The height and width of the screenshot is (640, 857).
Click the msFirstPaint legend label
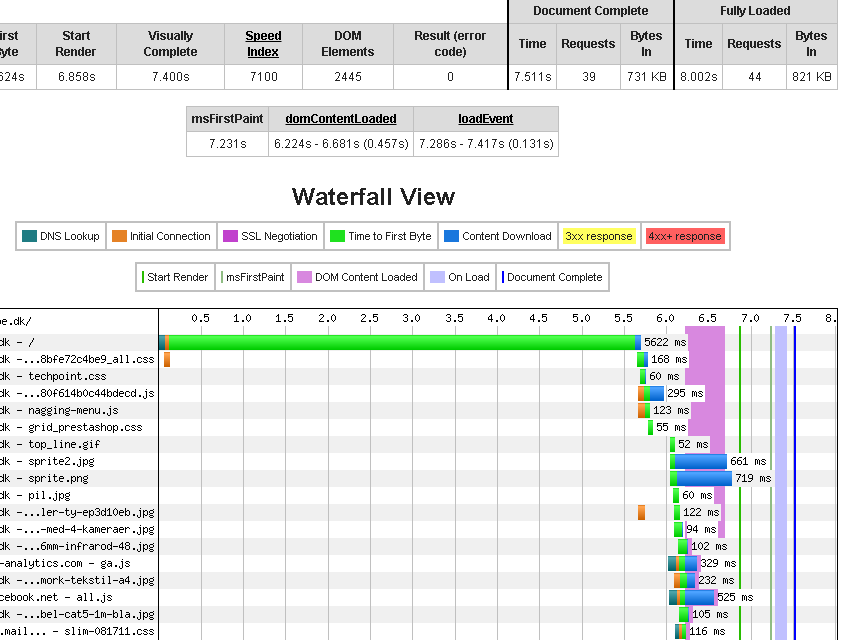click(255, 277)
